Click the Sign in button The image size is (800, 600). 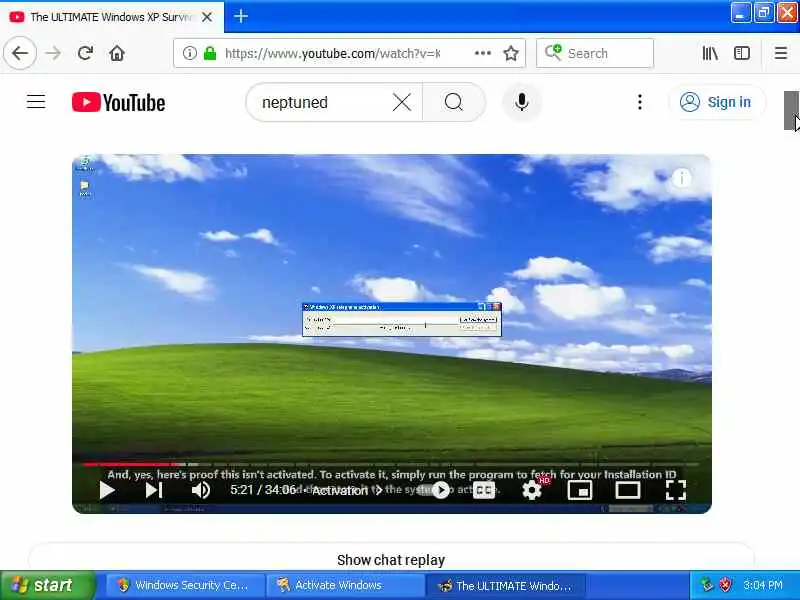(x=717, y=102)
